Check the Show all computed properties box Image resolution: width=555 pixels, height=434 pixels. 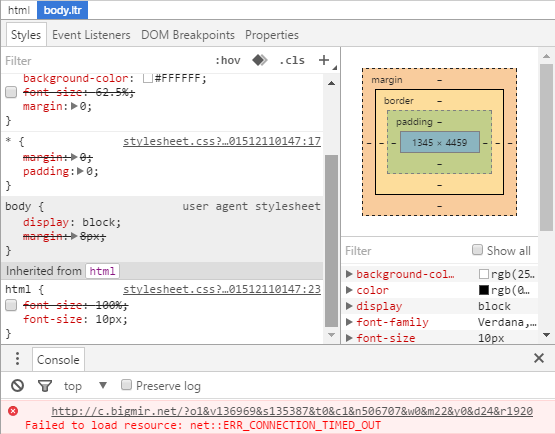(x=477, y=250)
